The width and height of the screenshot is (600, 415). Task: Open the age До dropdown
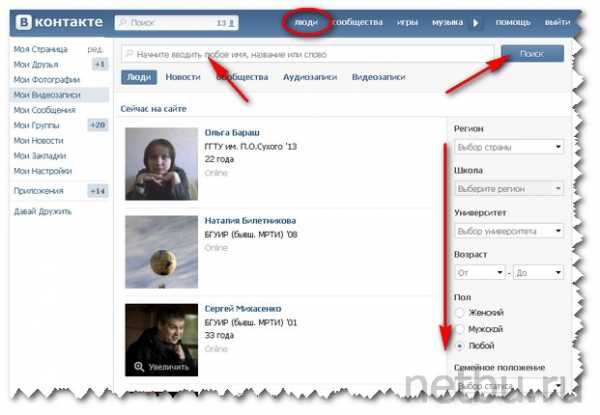point(538,272)
